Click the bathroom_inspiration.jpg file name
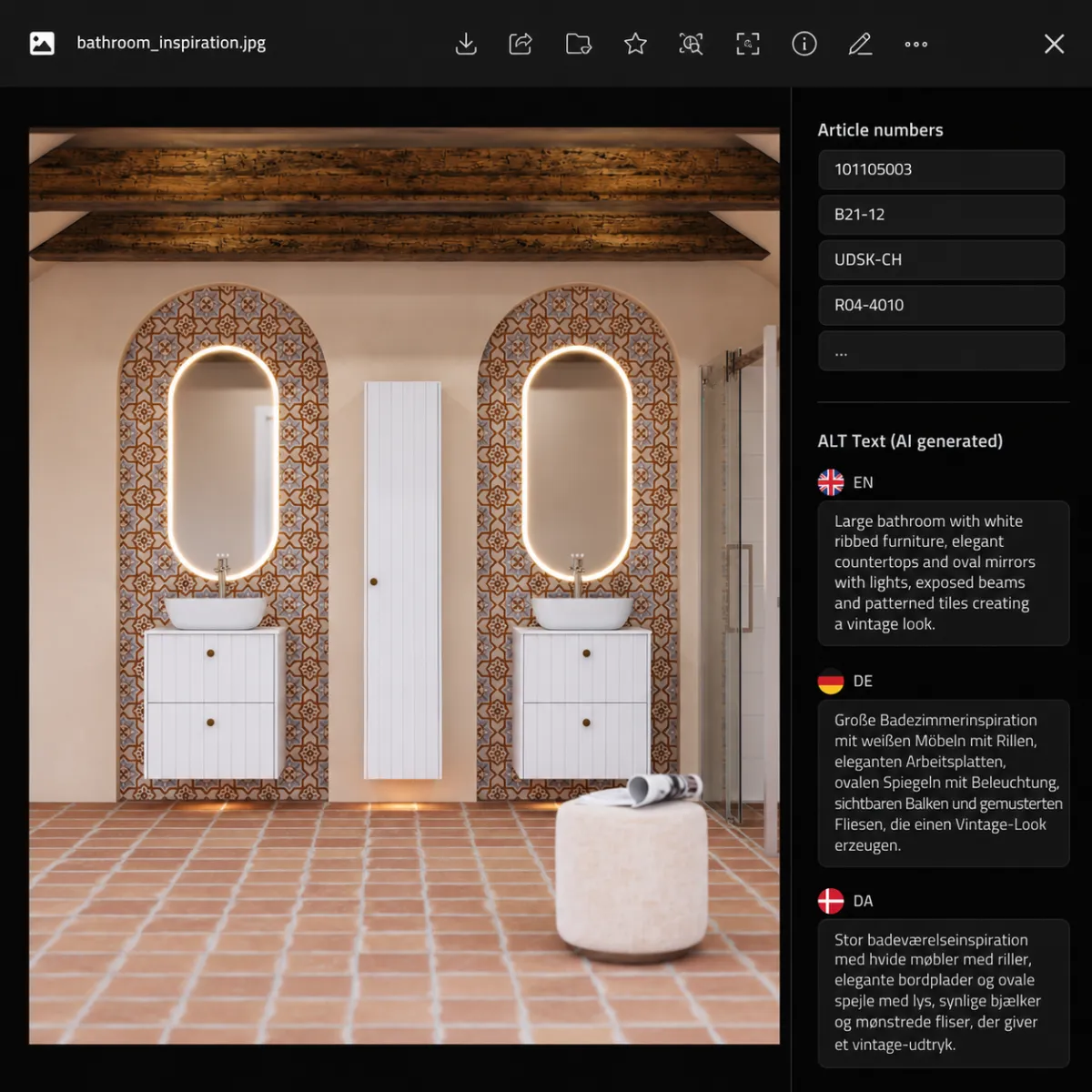Screen dimensions: 1092x1092 point(171,43)
